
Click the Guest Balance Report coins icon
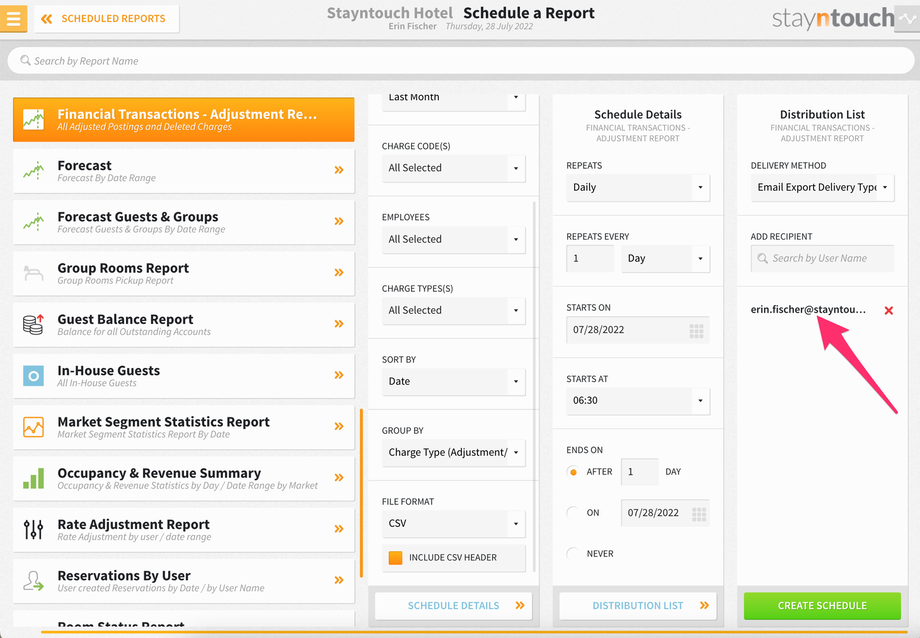pyautogui.click(x=33, y=324)
